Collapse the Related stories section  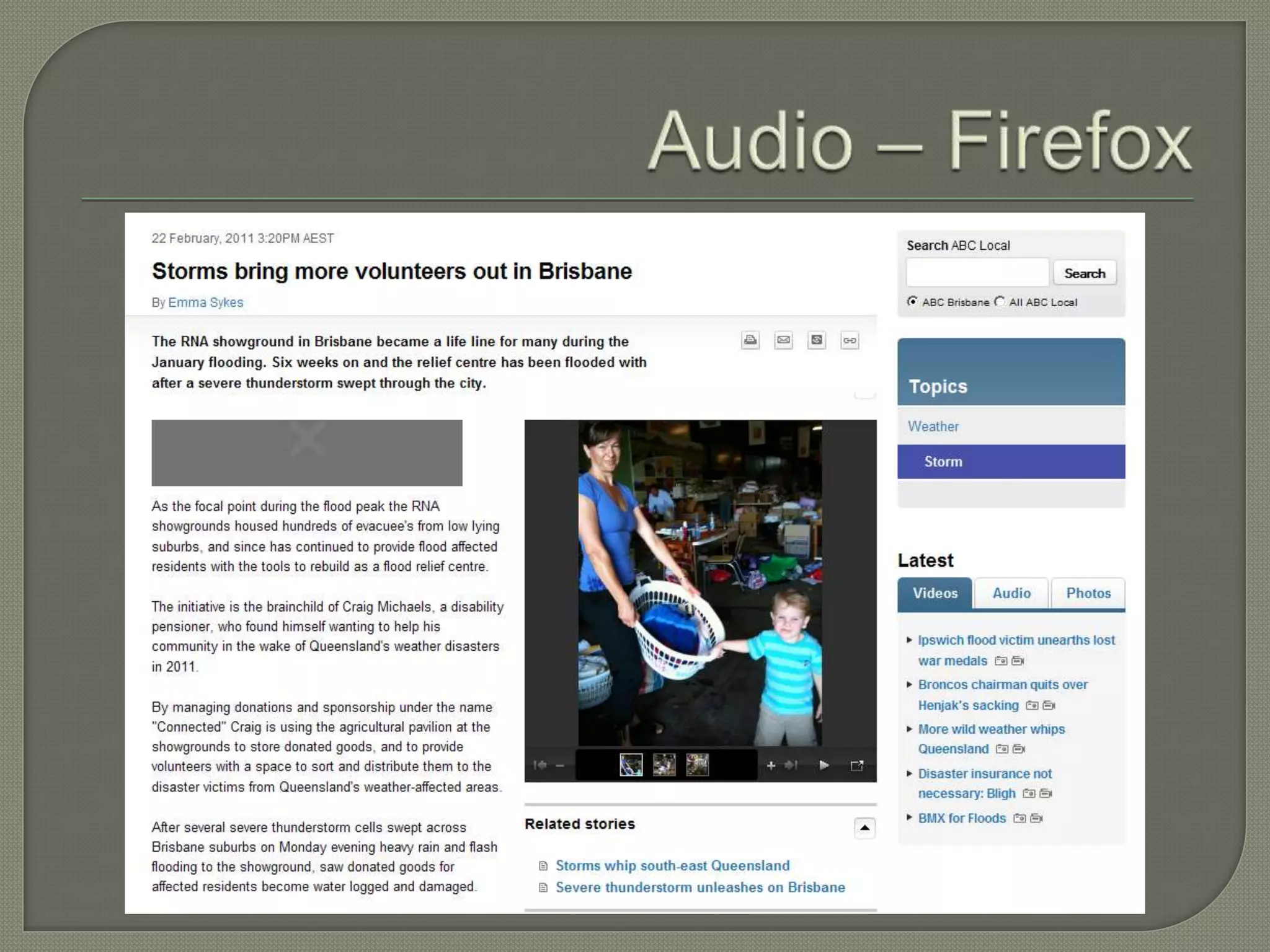[x=864, y=827]
